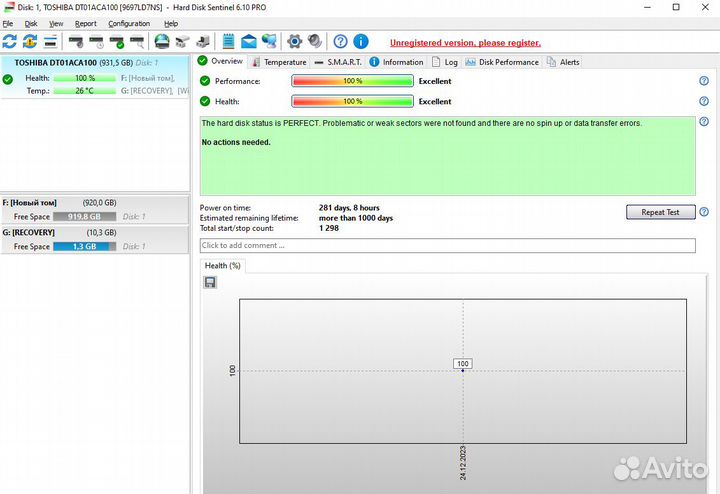The width and height of the screenshot is (720, 494).
Task: Open configuration via the gear icon
Action: (x=294, y=42)
